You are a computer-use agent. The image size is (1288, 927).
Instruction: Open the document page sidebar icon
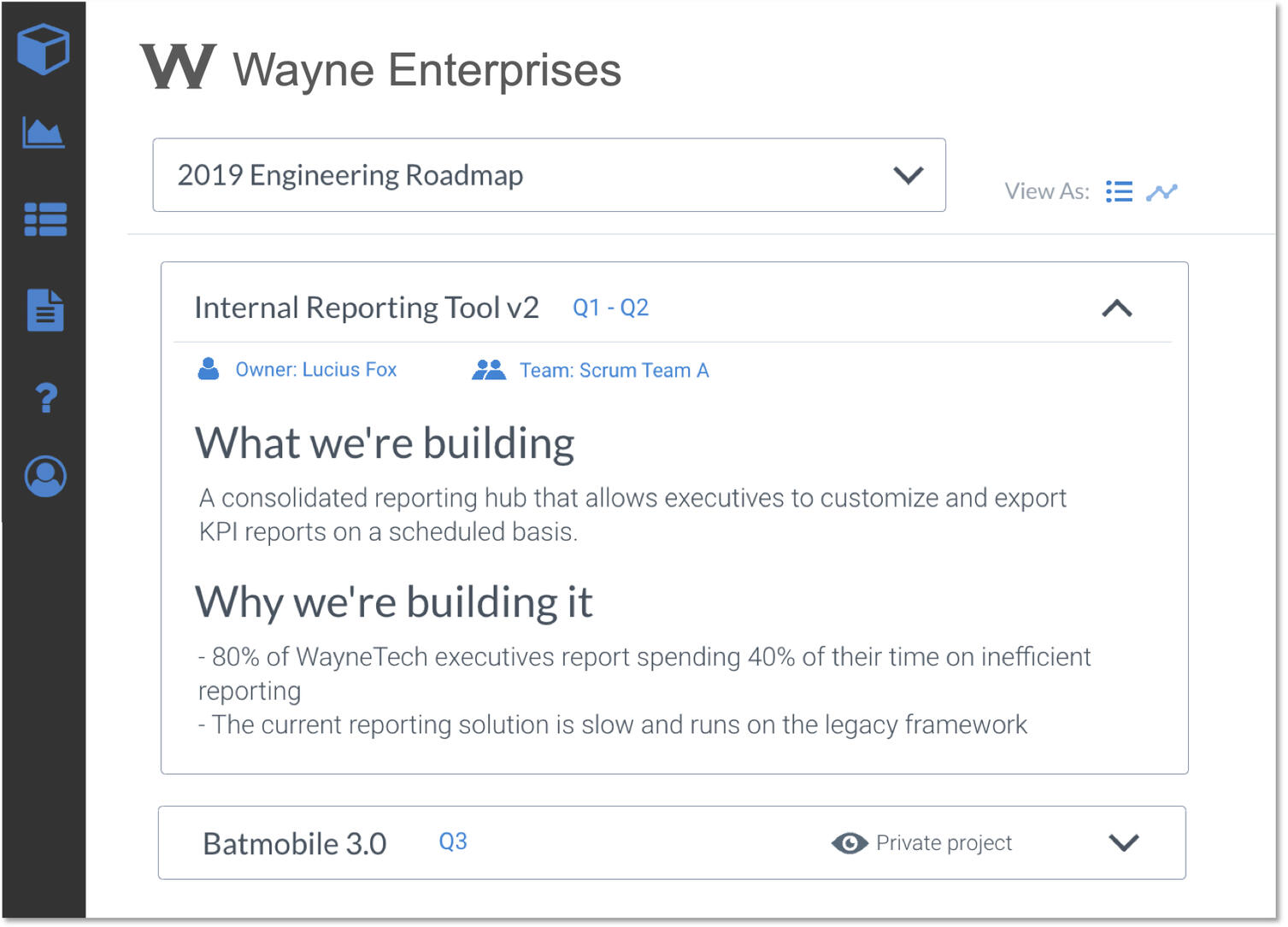(x=45, y=309)
